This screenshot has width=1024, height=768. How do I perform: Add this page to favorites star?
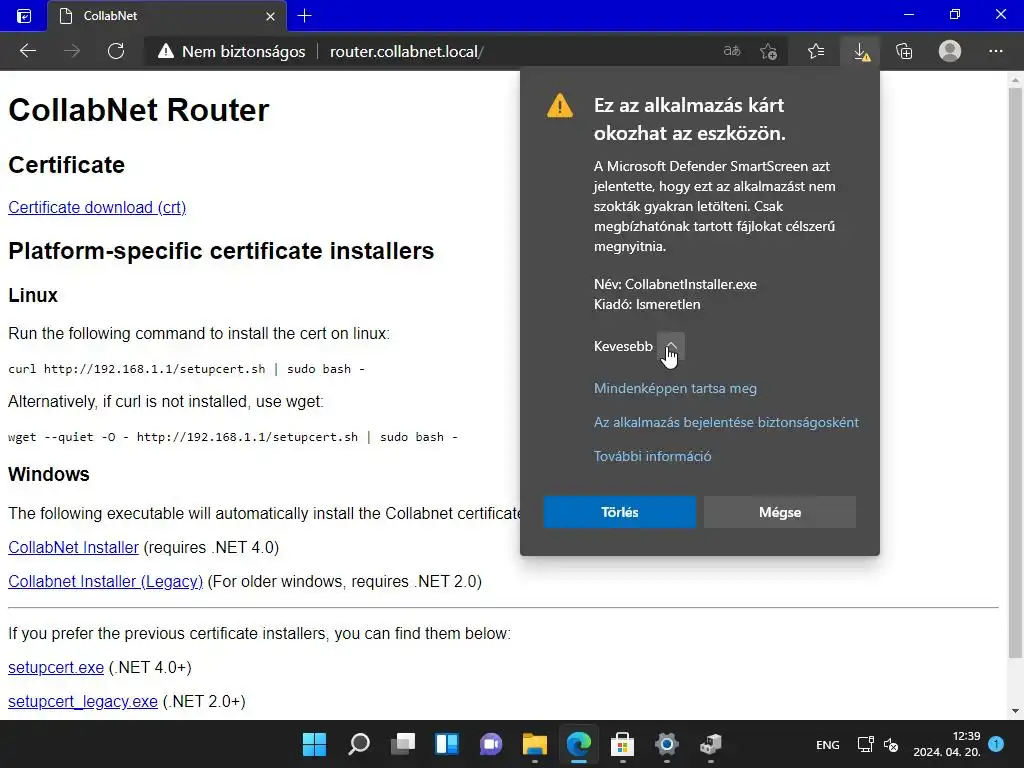click(x=769, y=51)
